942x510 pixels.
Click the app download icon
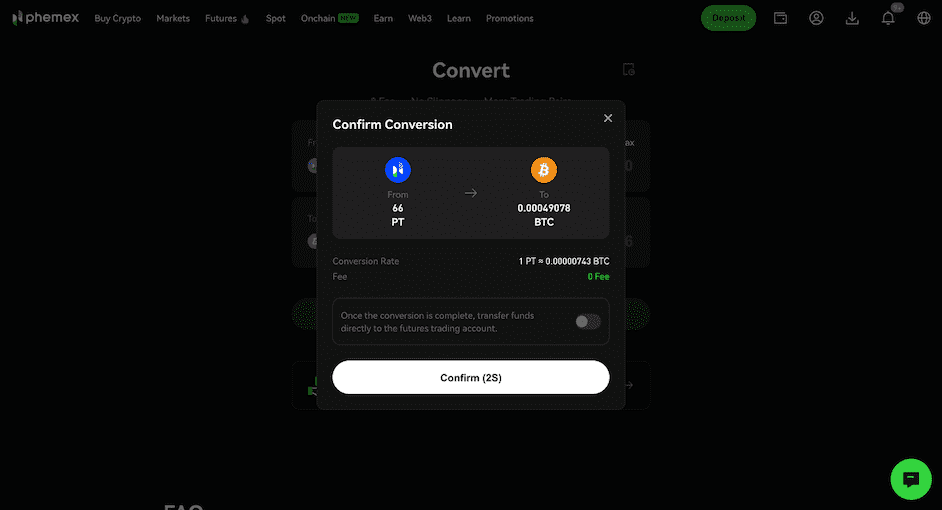click(x=852, y=18)
